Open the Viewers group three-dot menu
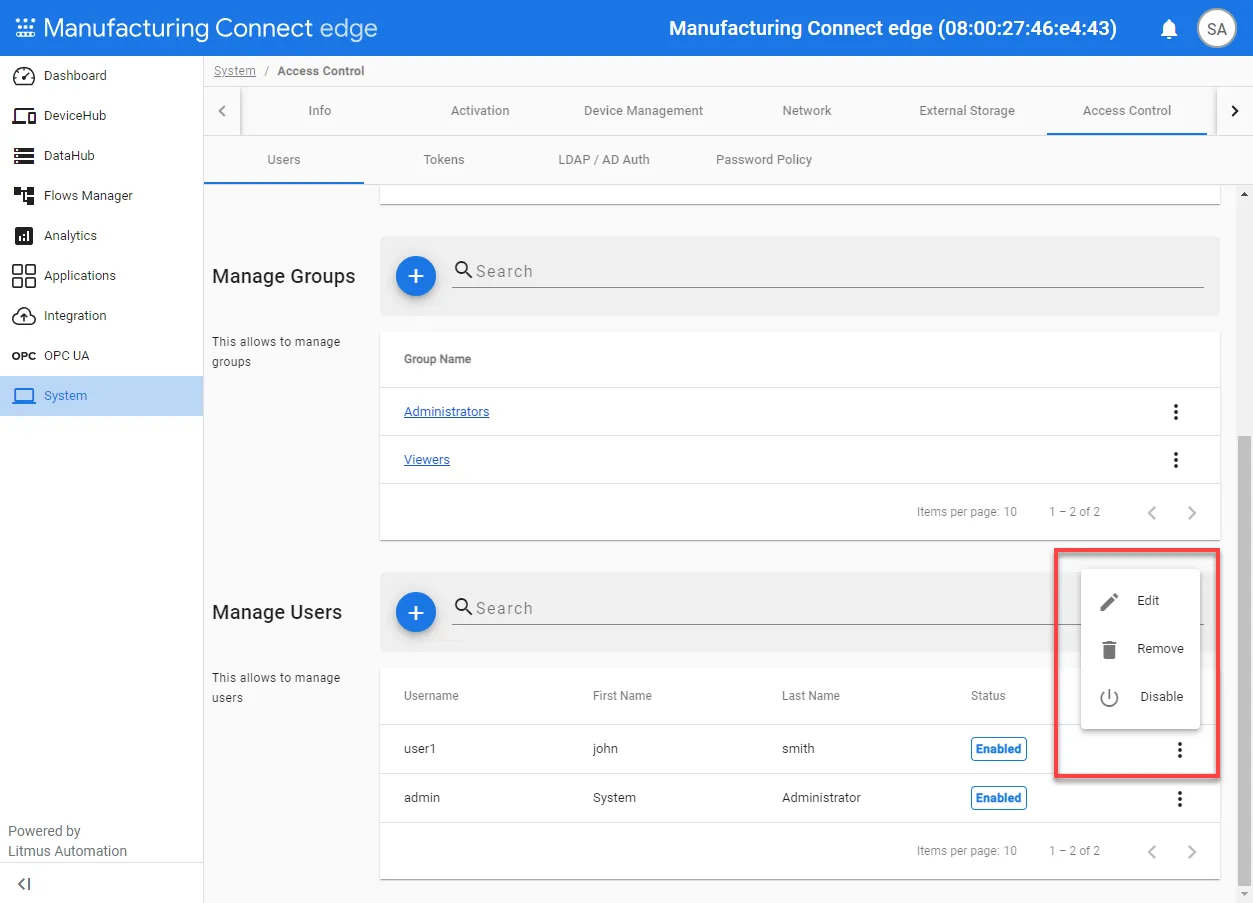The height and width of the screenshot is (903, 1253). point(1176,460)
